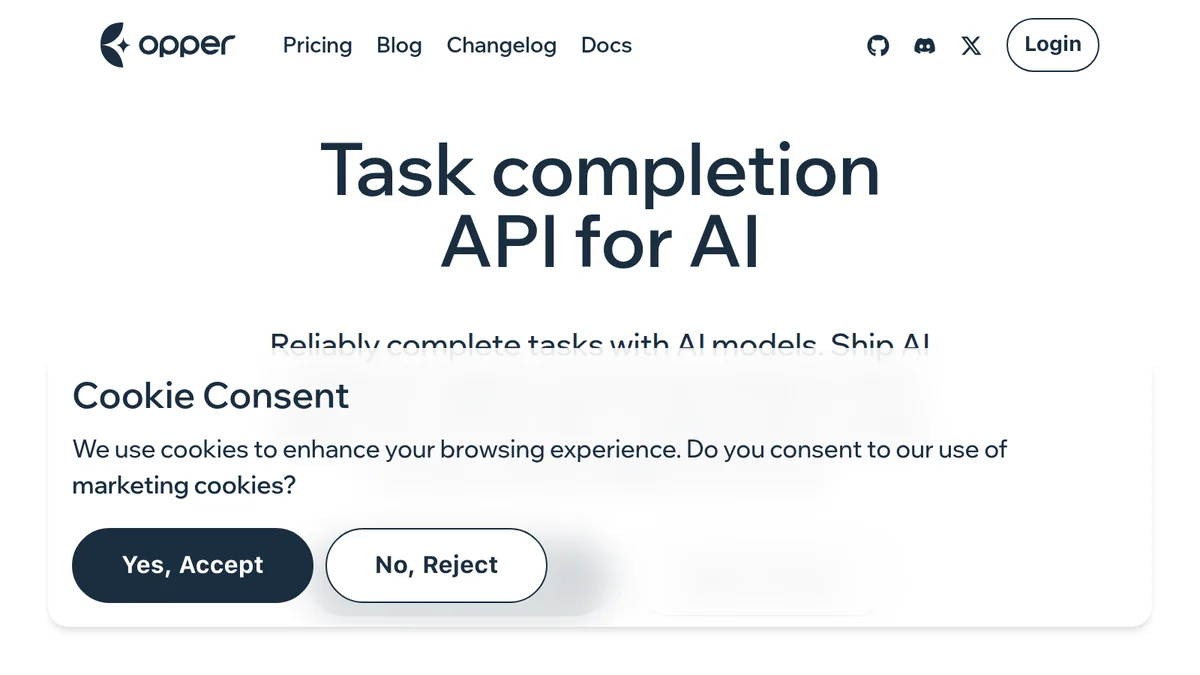Open the Docs navigation link

click(606, 45)
